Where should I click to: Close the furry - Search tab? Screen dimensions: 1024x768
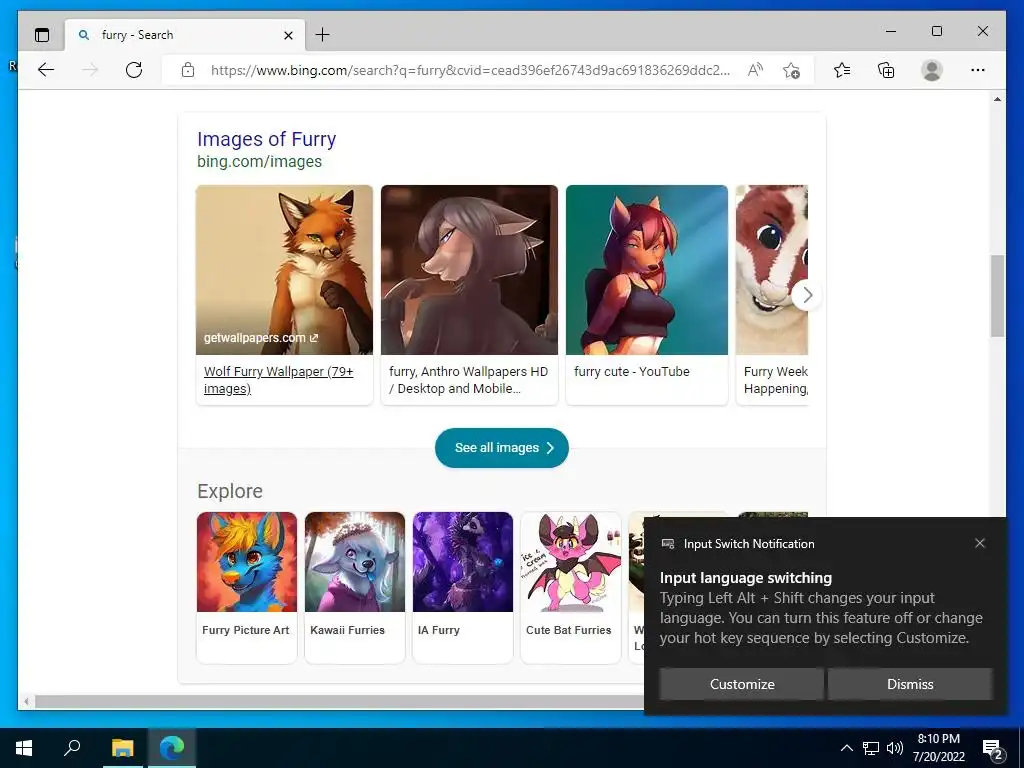click(288, 35)
